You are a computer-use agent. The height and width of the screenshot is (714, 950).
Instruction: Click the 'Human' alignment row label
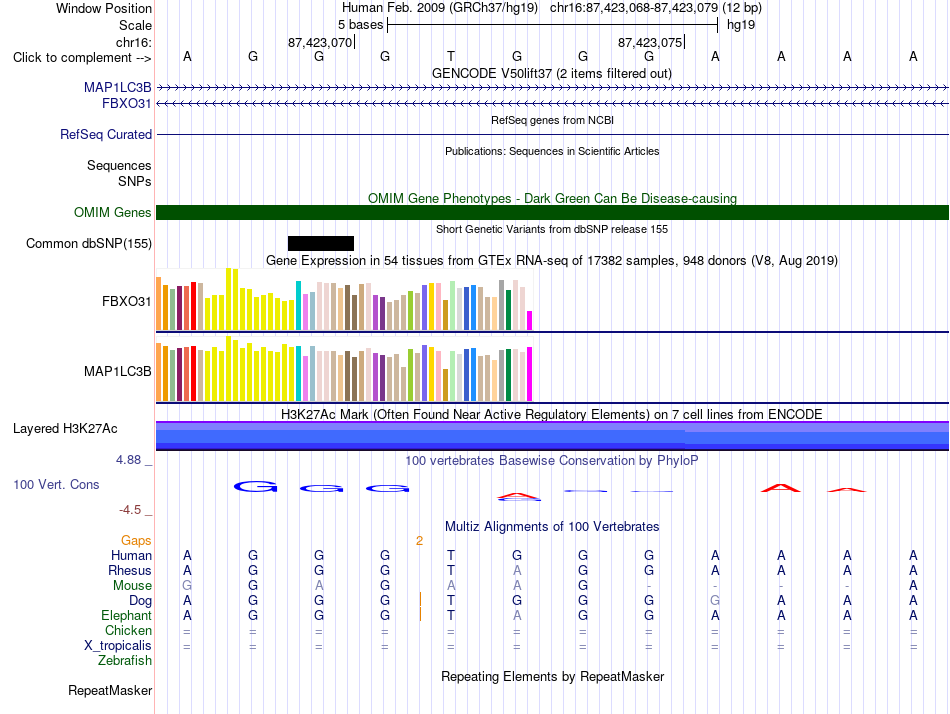(131, 556)
